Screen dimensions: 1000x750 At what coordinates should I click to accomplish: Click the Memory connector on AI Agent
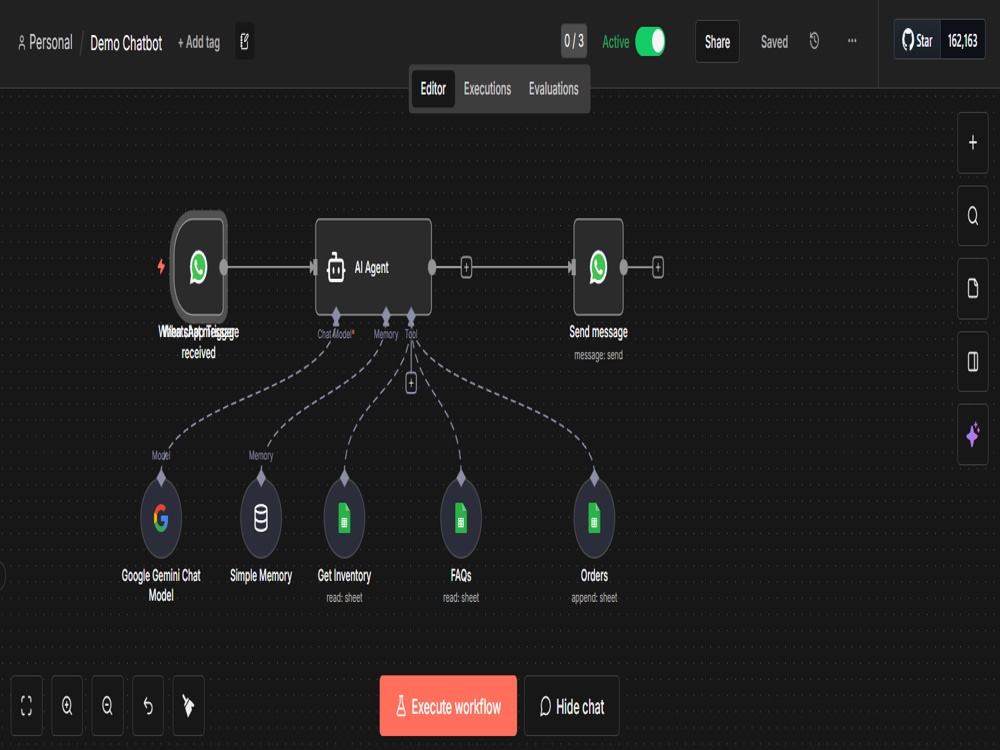click(x=386, y=314)
